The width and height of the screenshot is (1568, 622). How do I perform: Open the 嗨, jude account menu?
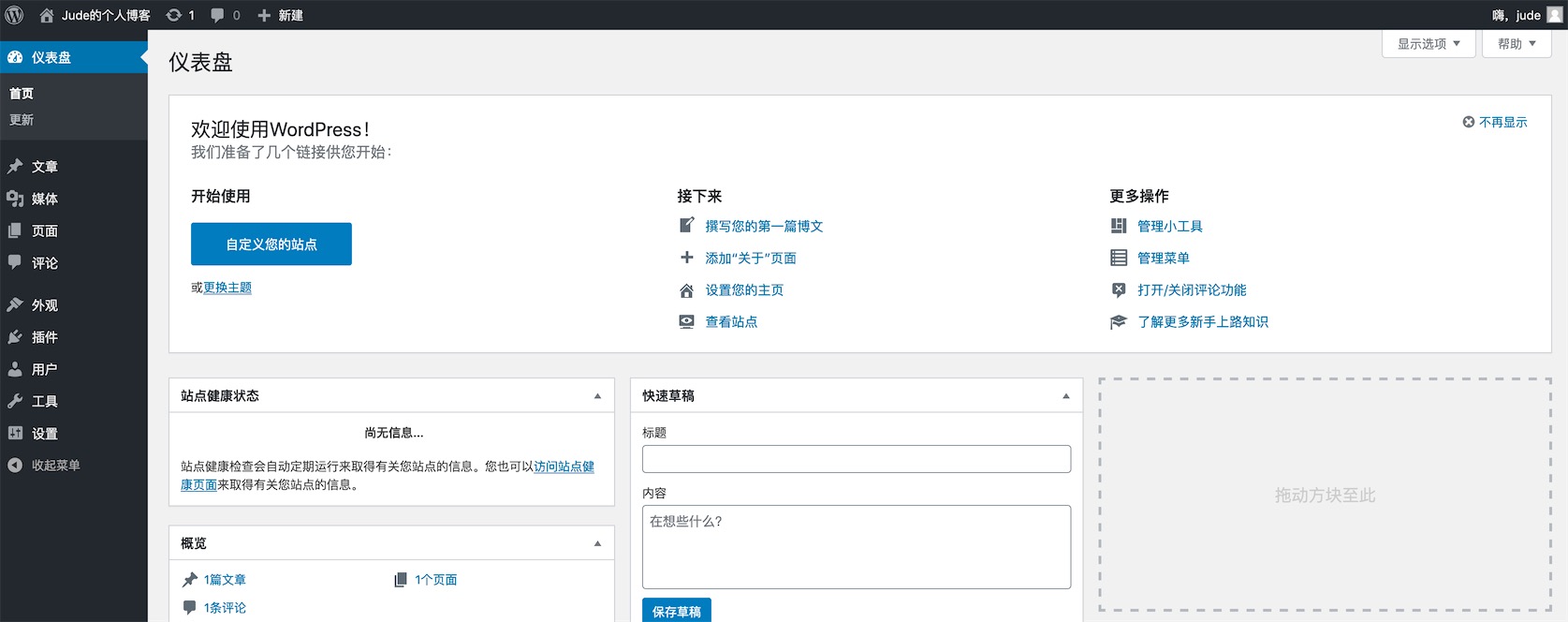click(x=1527, y=15)
